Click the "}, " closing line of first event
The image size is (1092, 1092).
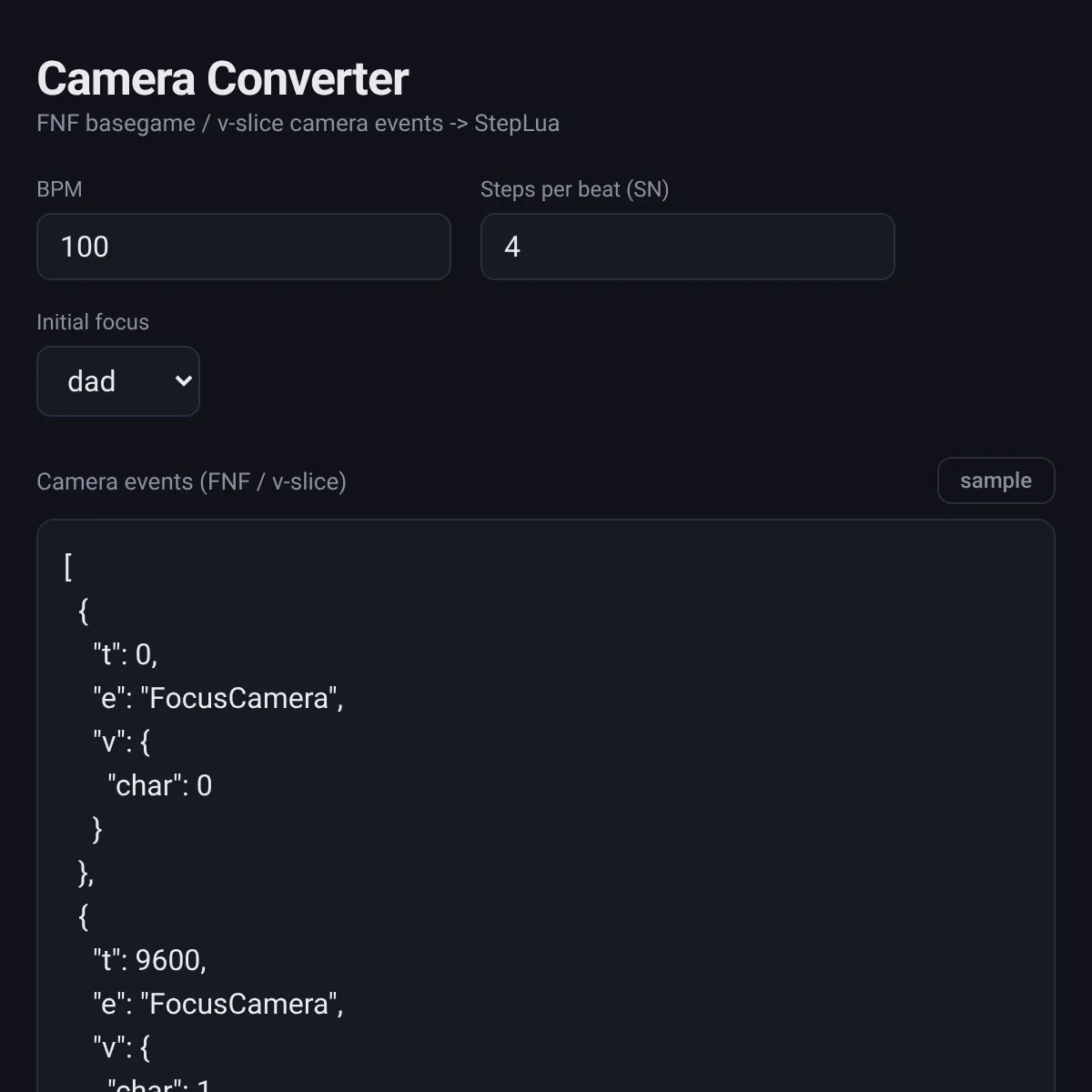click(x=86, y=873)
